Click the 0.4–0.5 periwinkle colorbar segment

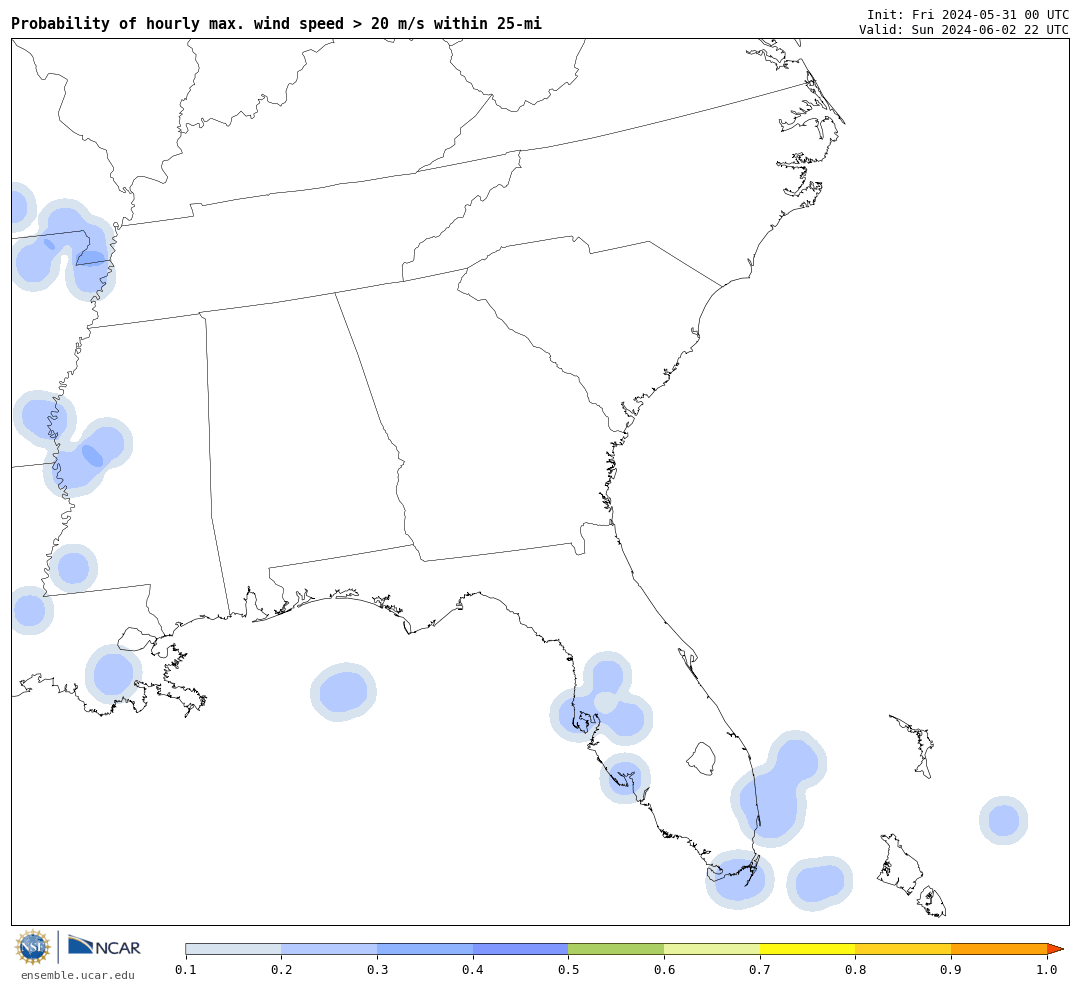[521, 949]
